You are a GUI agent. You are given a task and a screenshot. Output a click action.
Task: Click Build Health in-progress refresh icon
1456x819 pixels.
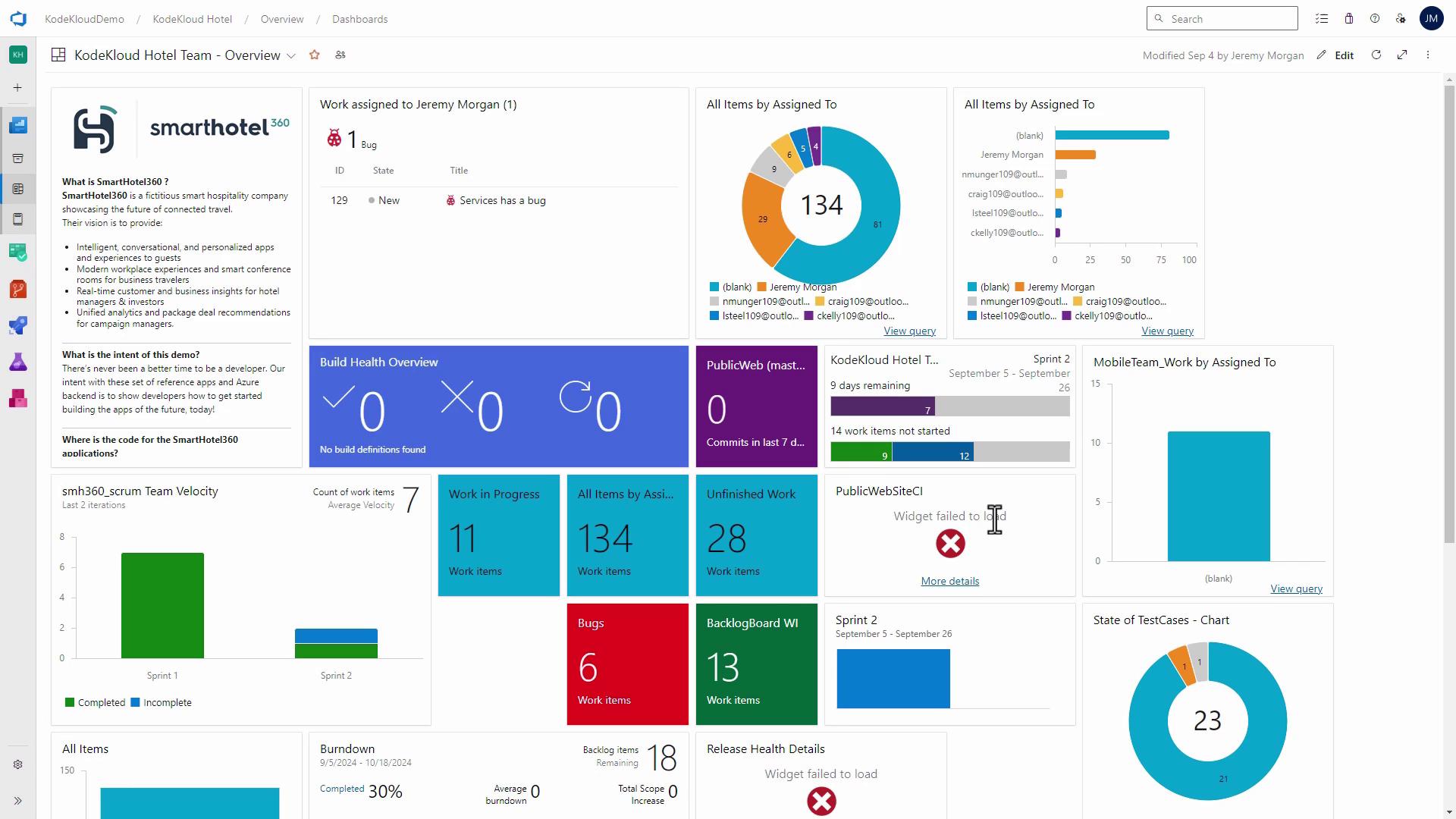point(575,397)
